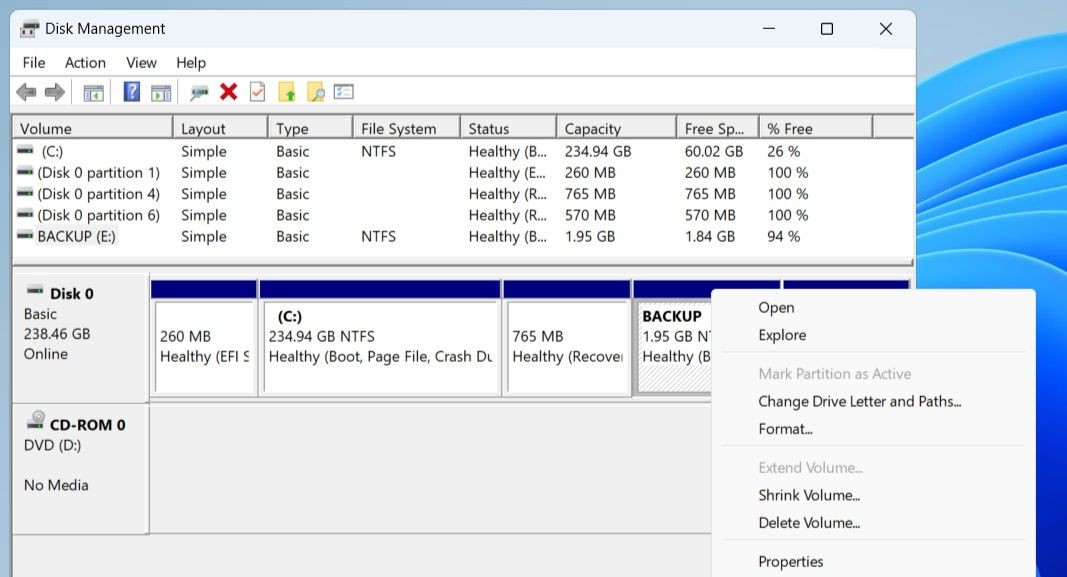
Task: Open the View menu
Action: click(141, 63)
